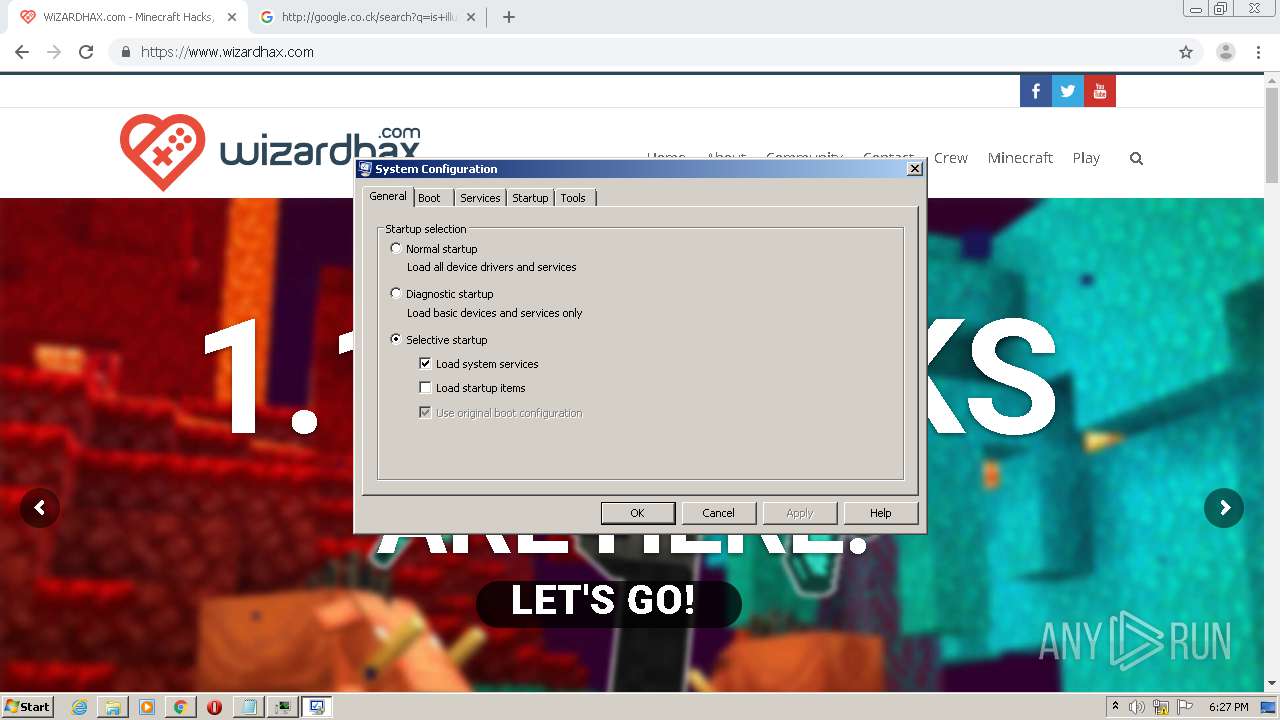
Task: Open the Play menu item
Action: (1086, 158)
